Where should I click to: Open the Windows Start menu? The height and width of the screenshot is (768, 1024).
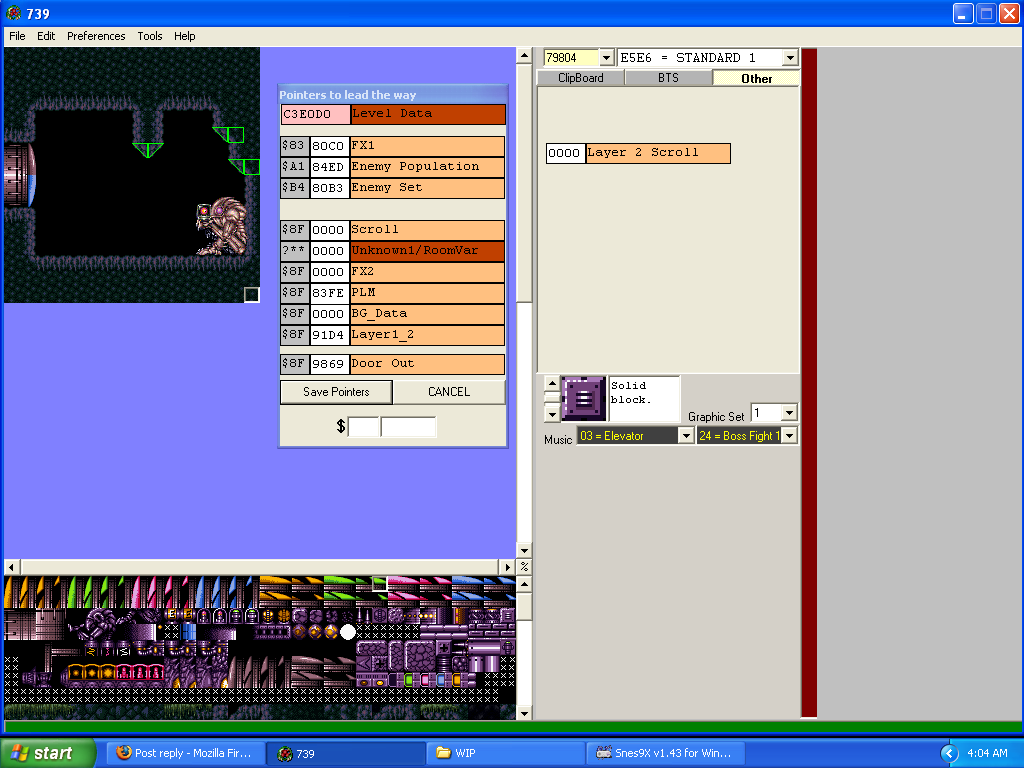coord(47,753)
